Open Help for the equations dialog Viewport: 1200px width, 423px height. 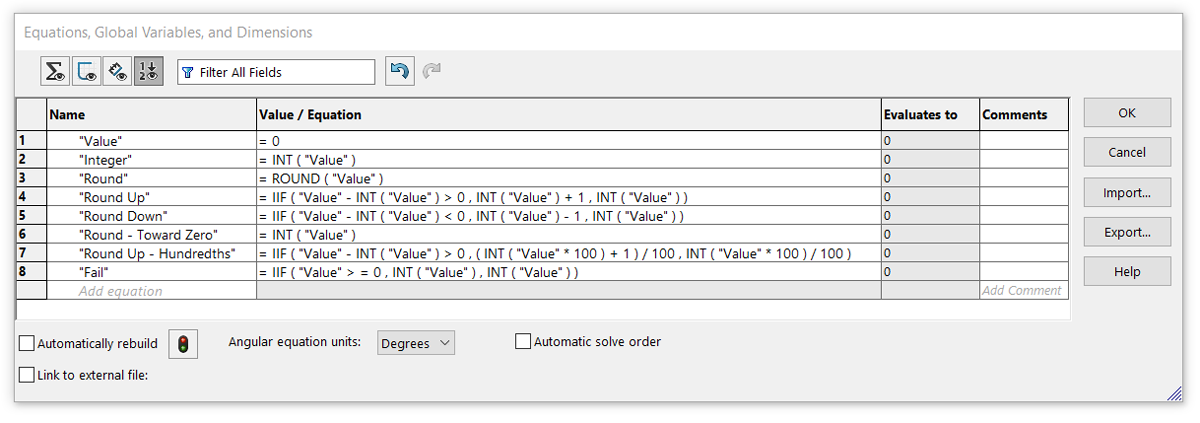click(x=1127, y=272)
